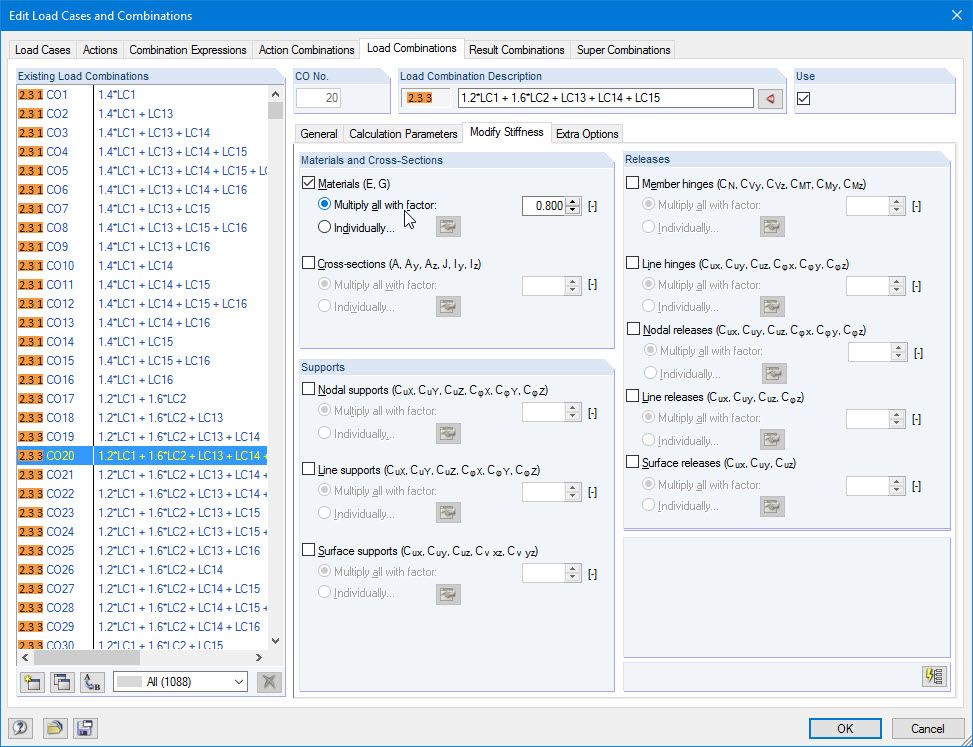
Task: Click scroll right arrow of combinations list
Action: point(259,657)
